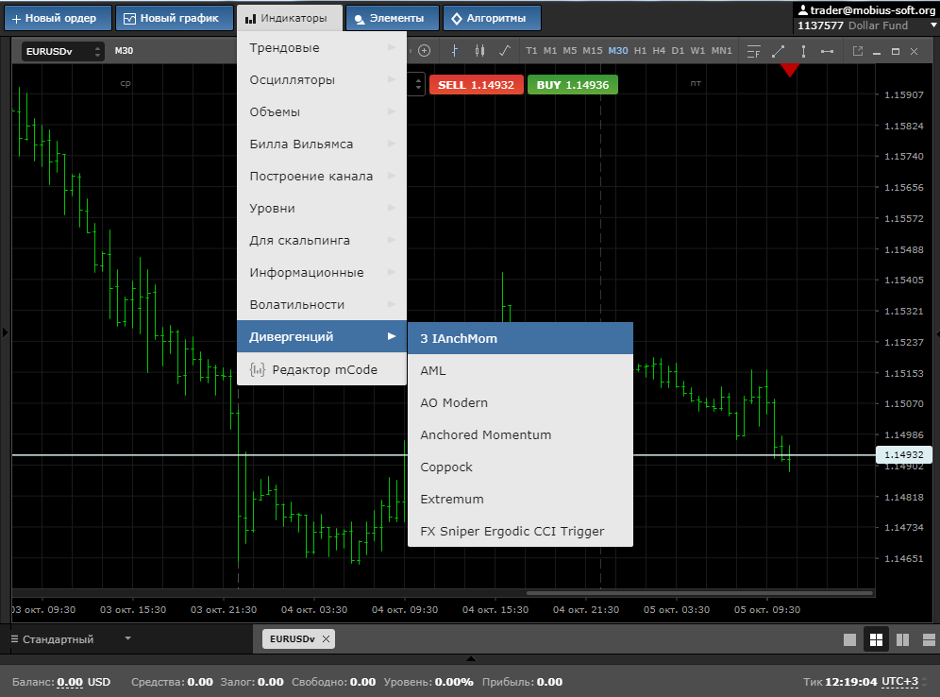Open the Информационные submenu
This screenshot has width=940, height=697.
coord(322,272)
